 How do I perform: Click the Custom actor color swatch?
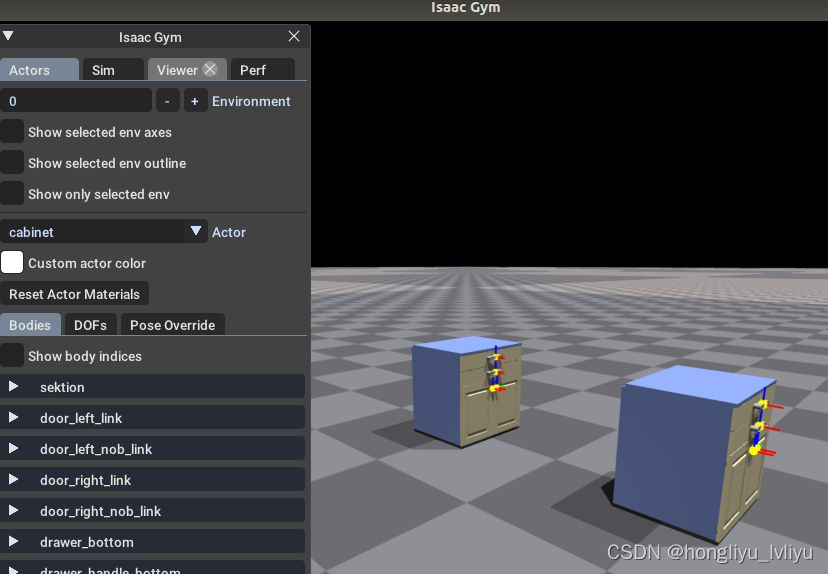click(x=12, y=262)
